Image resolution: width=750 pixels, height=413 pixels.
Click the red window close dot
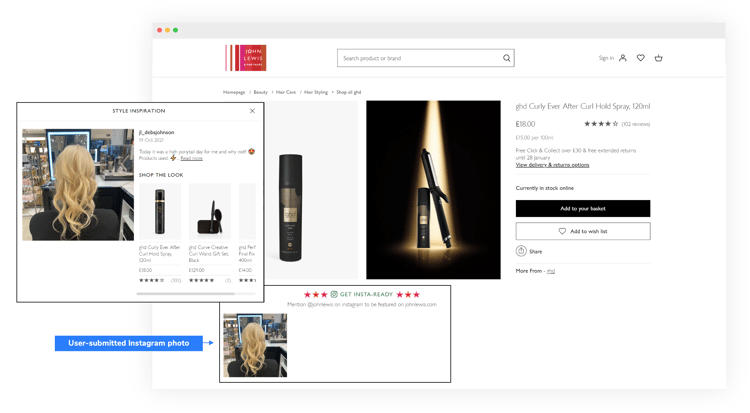click(159, 30)
